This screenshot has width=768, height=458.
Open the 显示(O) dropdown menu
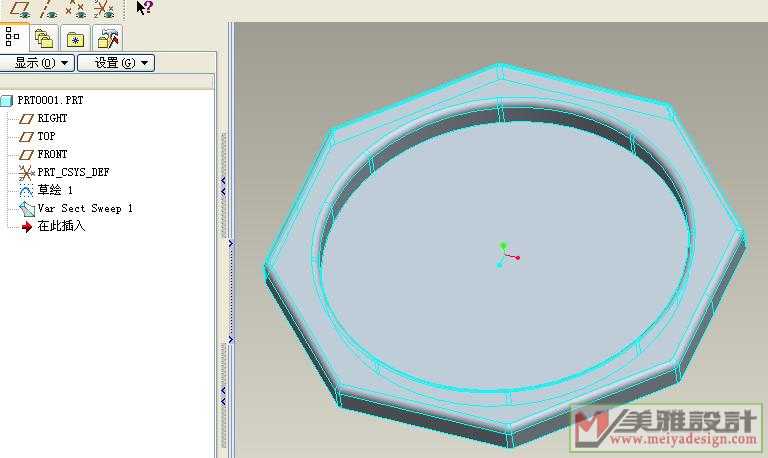pos(37,63)
